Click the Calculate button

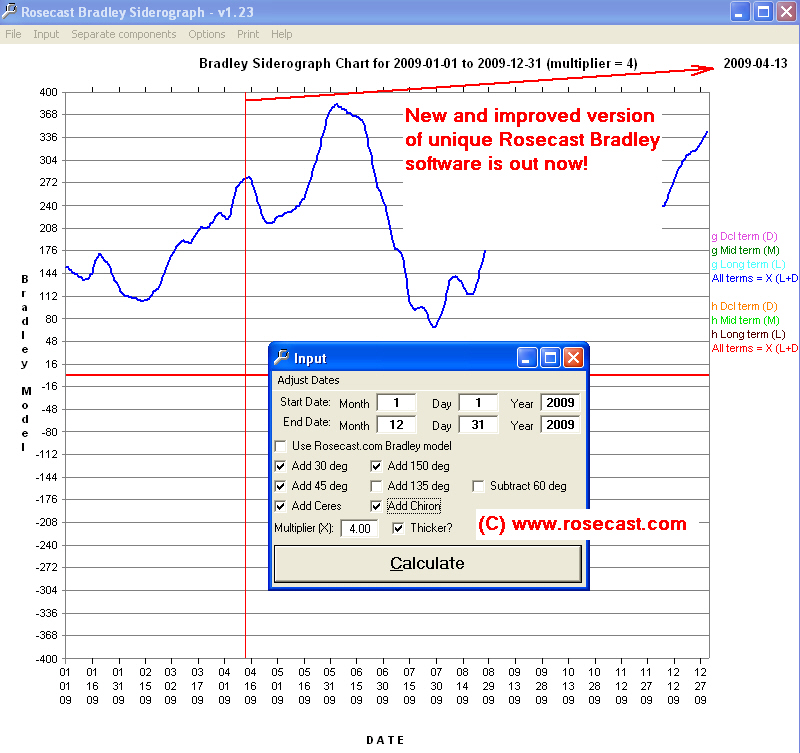click(428, 564)
